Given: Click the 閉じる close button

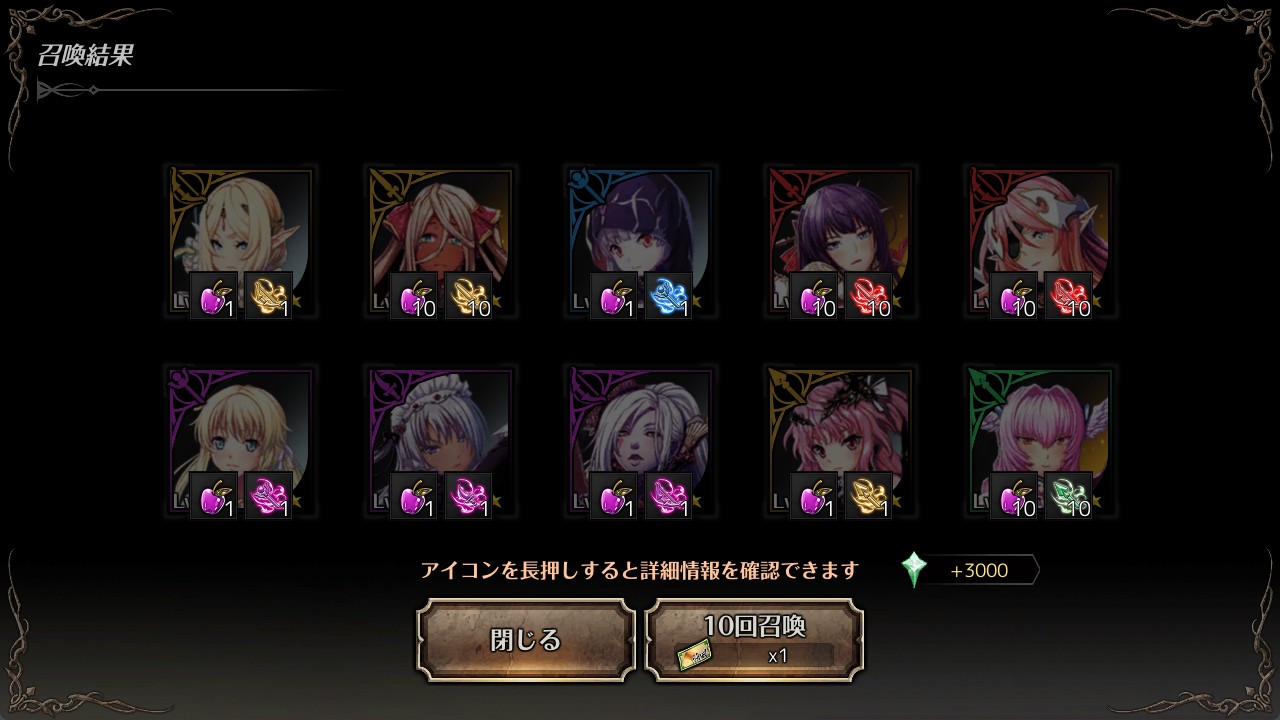Looking at the screenshot, I should [526, 640].
